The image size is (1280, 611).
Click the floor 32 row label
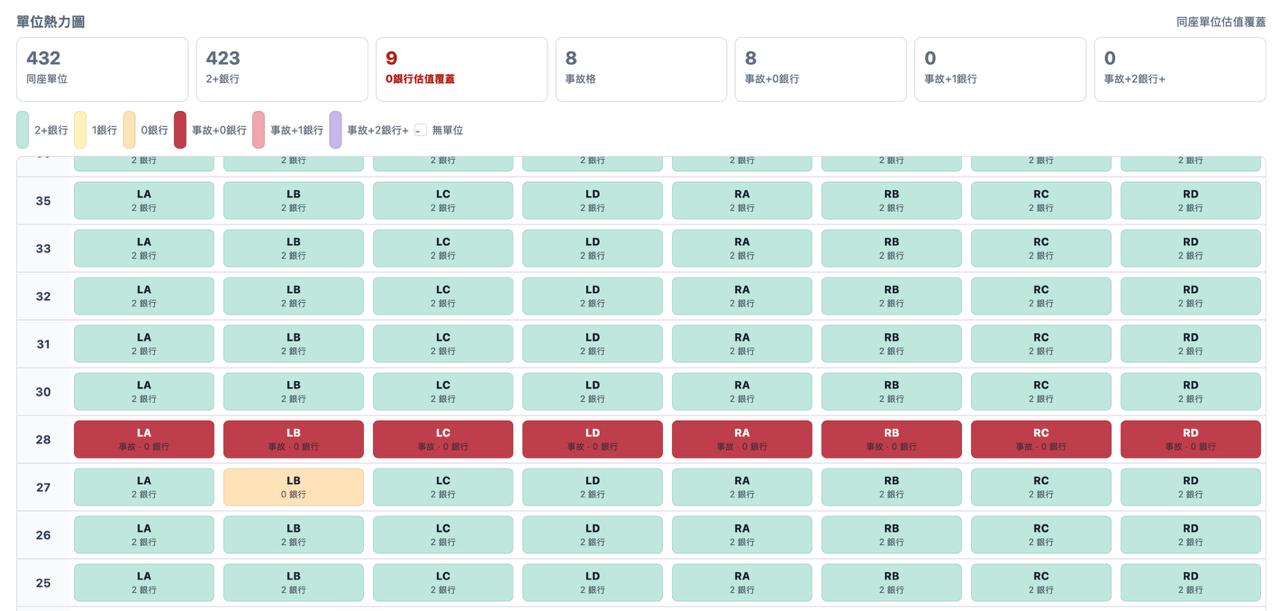tap(43, 296)
